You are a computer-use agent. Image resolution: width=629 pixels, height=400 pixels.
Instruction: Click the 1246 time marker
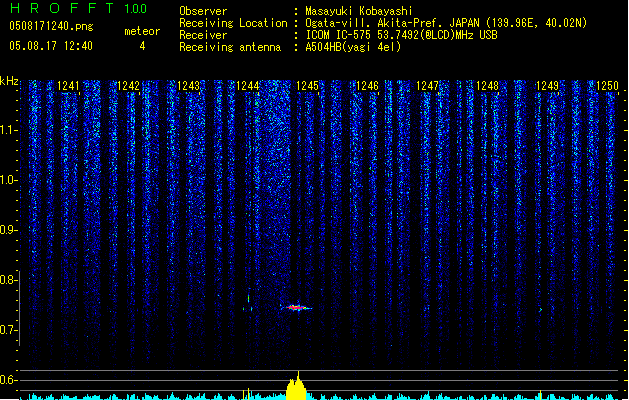(x=367, y=86)
